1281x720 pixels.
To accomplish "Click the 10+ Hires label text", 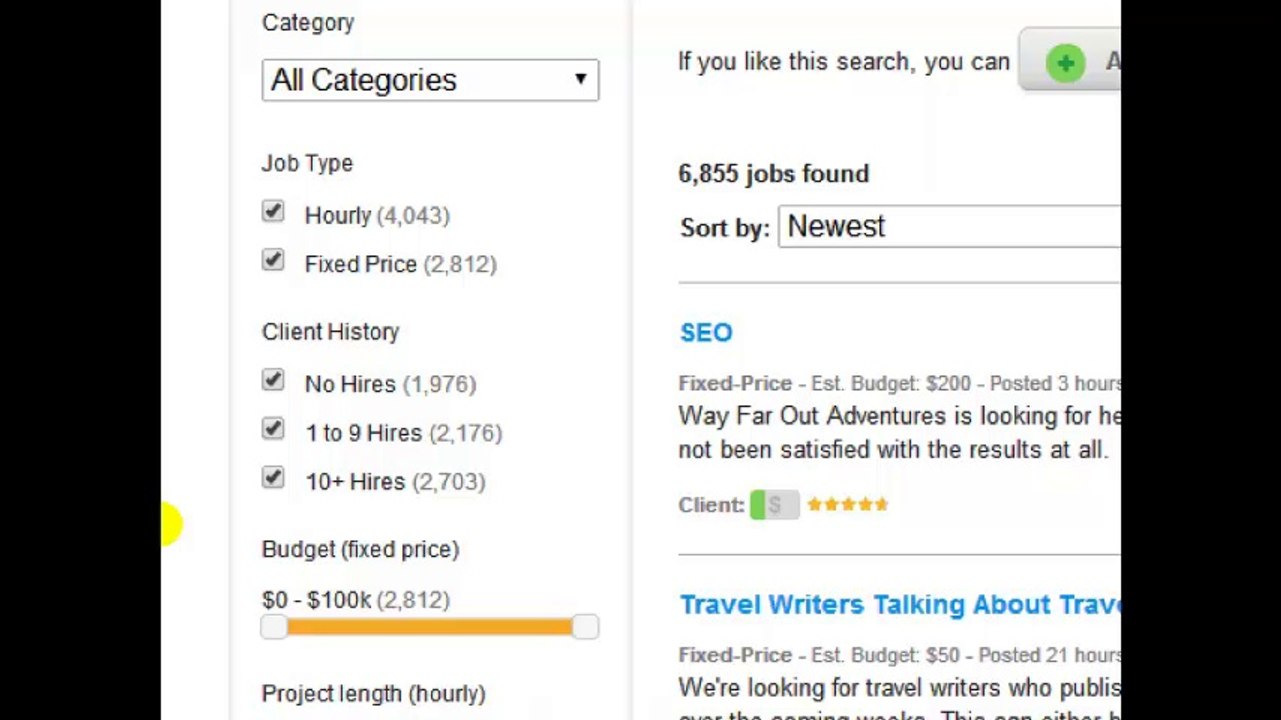I will (355, 482).
